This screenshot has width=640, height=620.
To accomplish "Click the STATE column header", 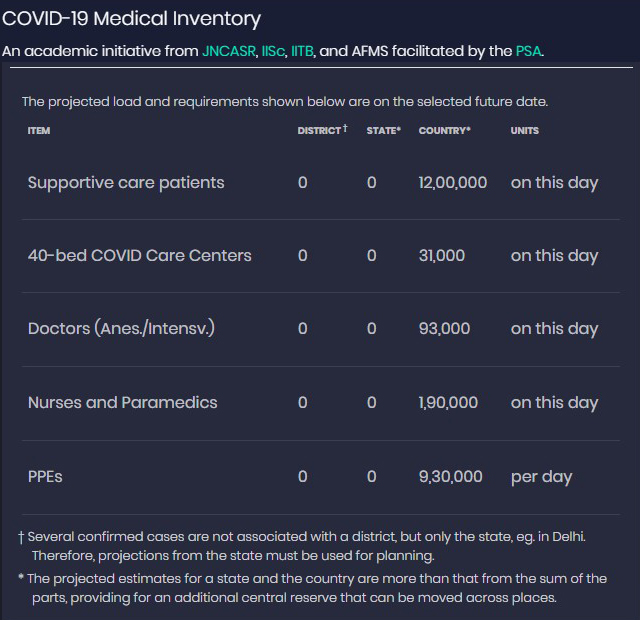I will (383, 131).
